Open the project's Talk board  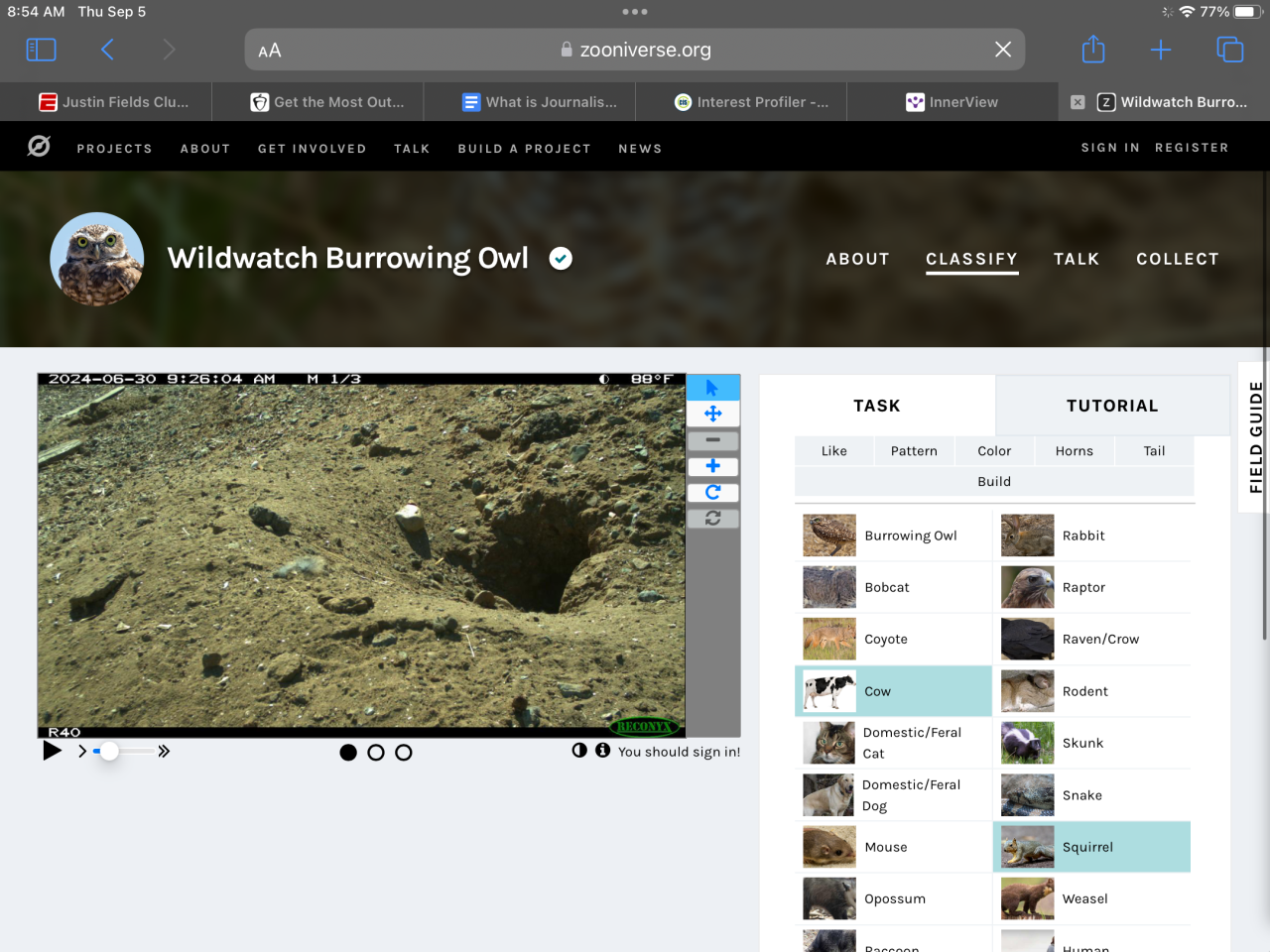[x=1077, y=259]
